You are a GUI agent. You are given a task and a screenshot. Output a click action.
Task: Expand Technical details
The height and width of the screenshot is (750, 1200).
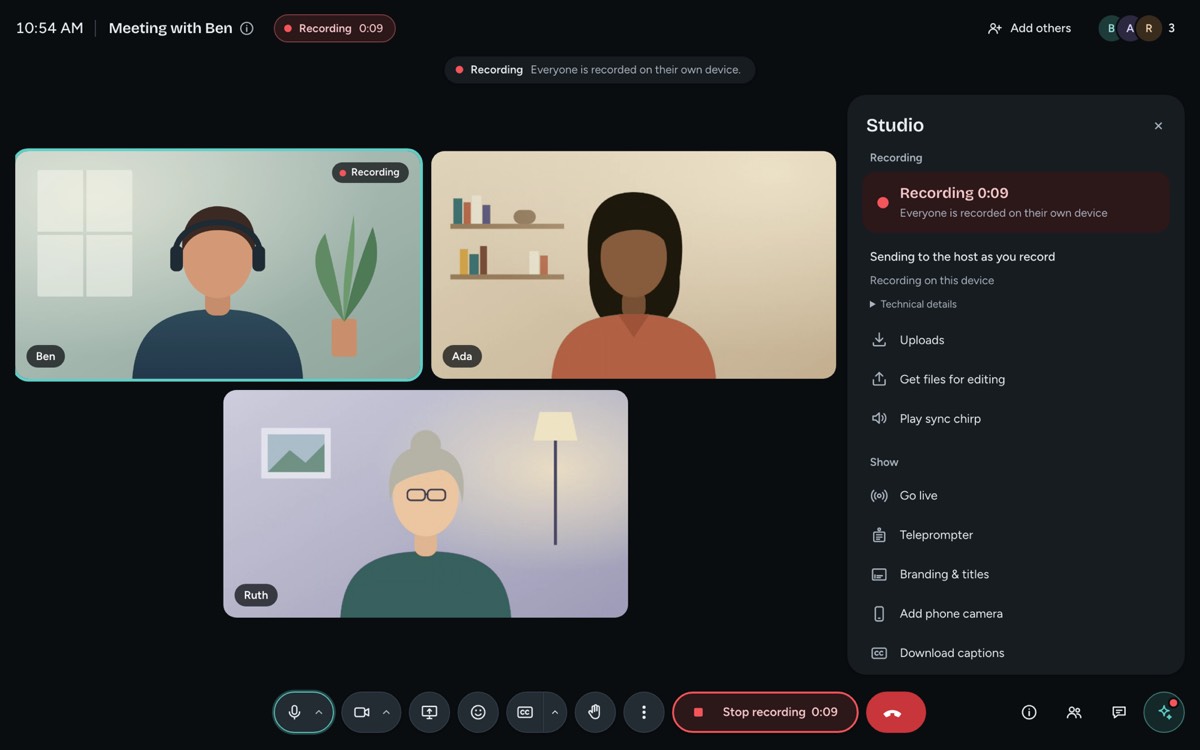(x=913, y=304)
